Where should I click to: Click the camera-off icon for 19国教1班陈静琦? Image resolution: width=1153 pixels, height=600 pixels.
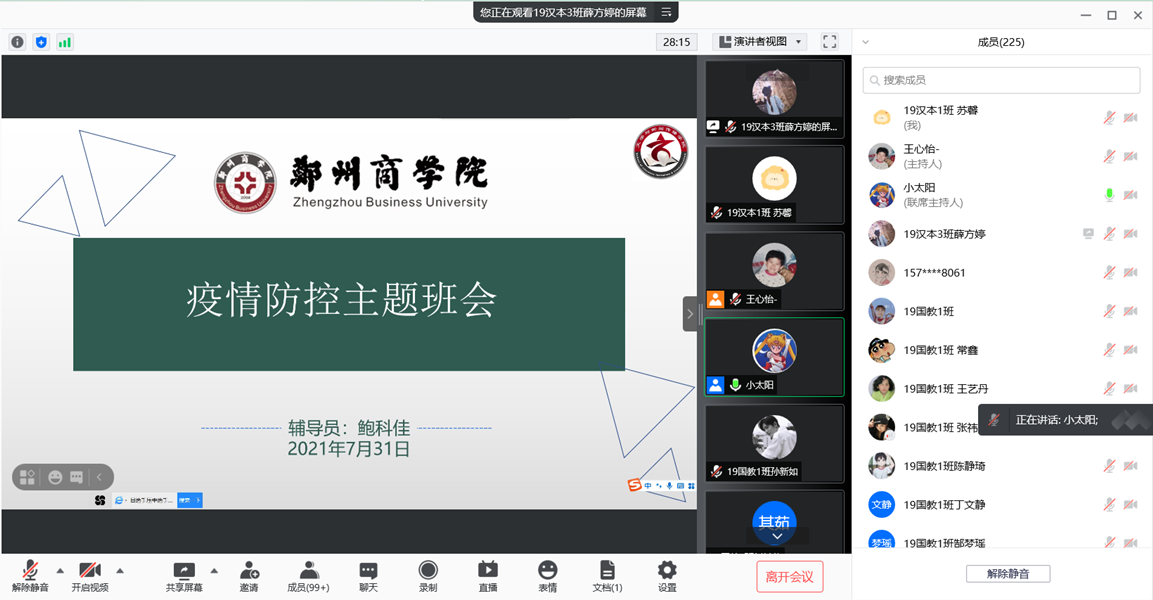coord(1131,466)
